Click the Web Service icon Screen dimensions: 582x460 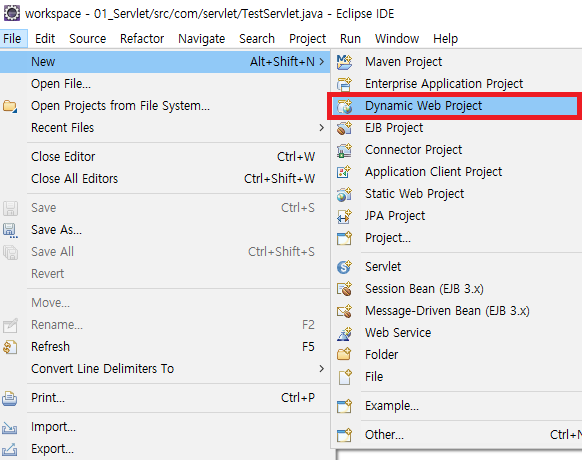[344, 333]
